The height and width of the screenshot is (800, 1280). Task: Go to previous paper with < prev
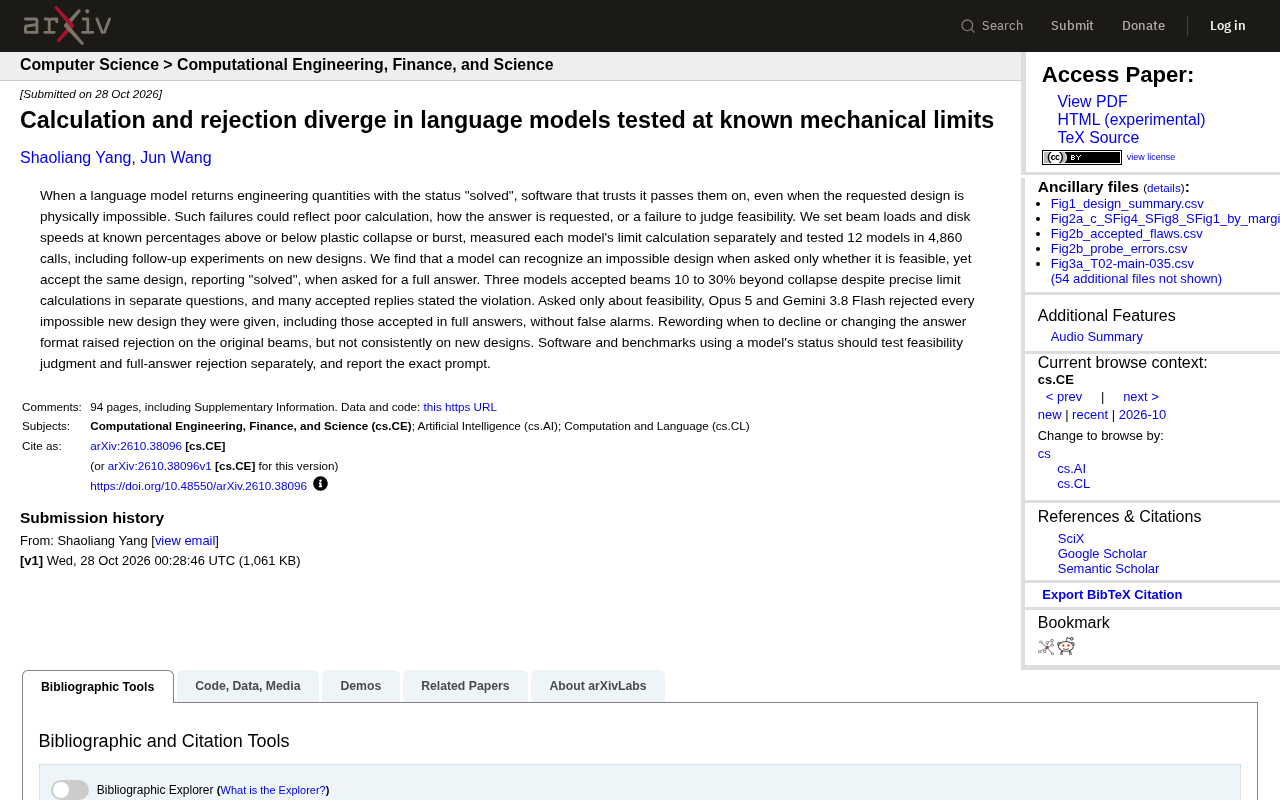[x=1064, y=397]
